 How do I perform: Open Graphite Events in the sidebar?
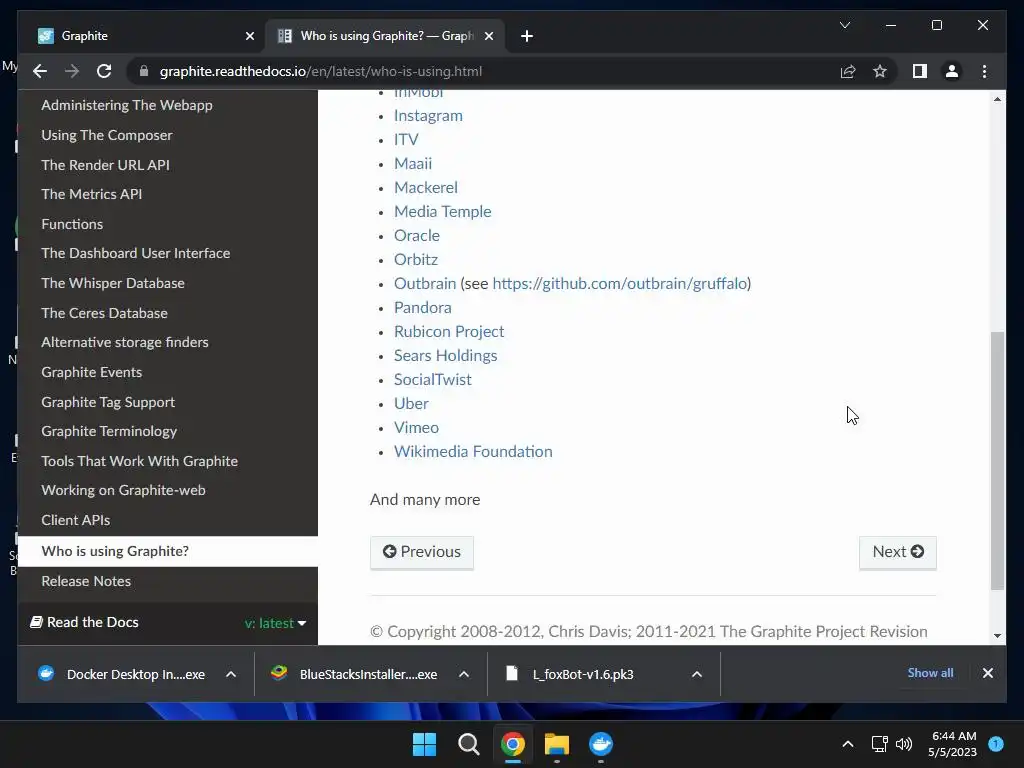91,372
